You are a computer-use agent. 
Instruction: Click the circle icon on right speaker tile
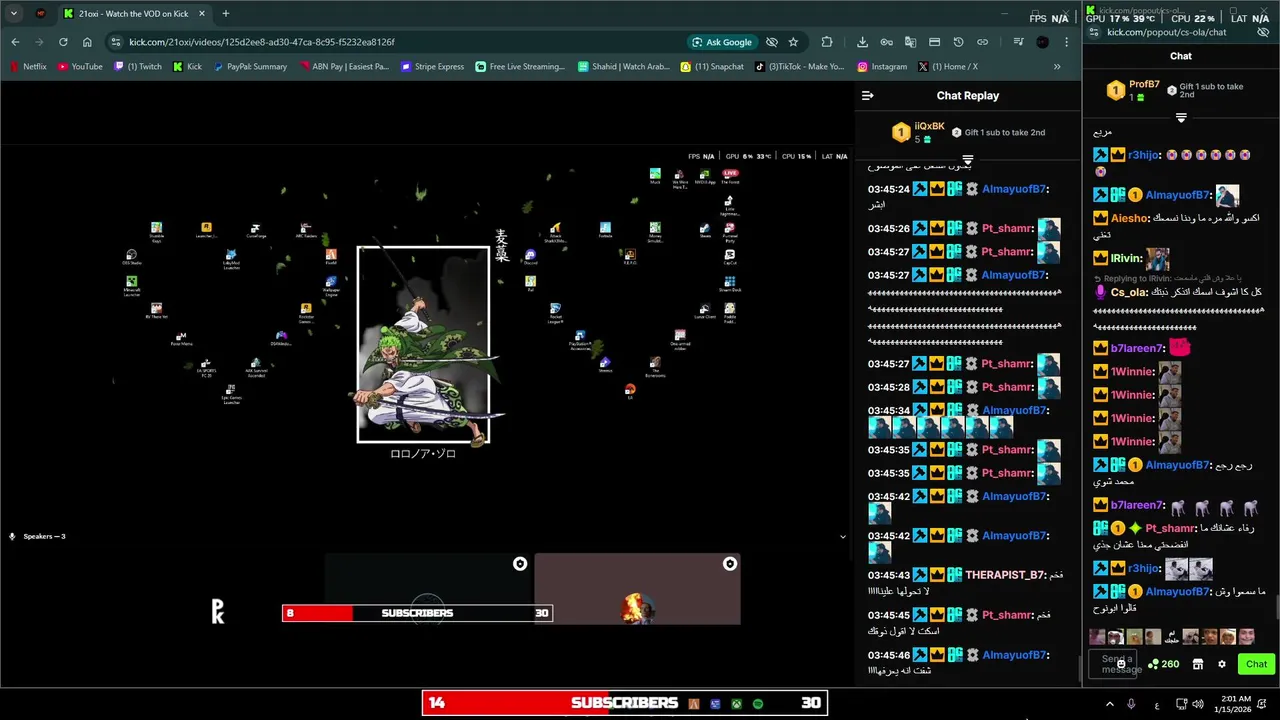[x=730, y=564]
